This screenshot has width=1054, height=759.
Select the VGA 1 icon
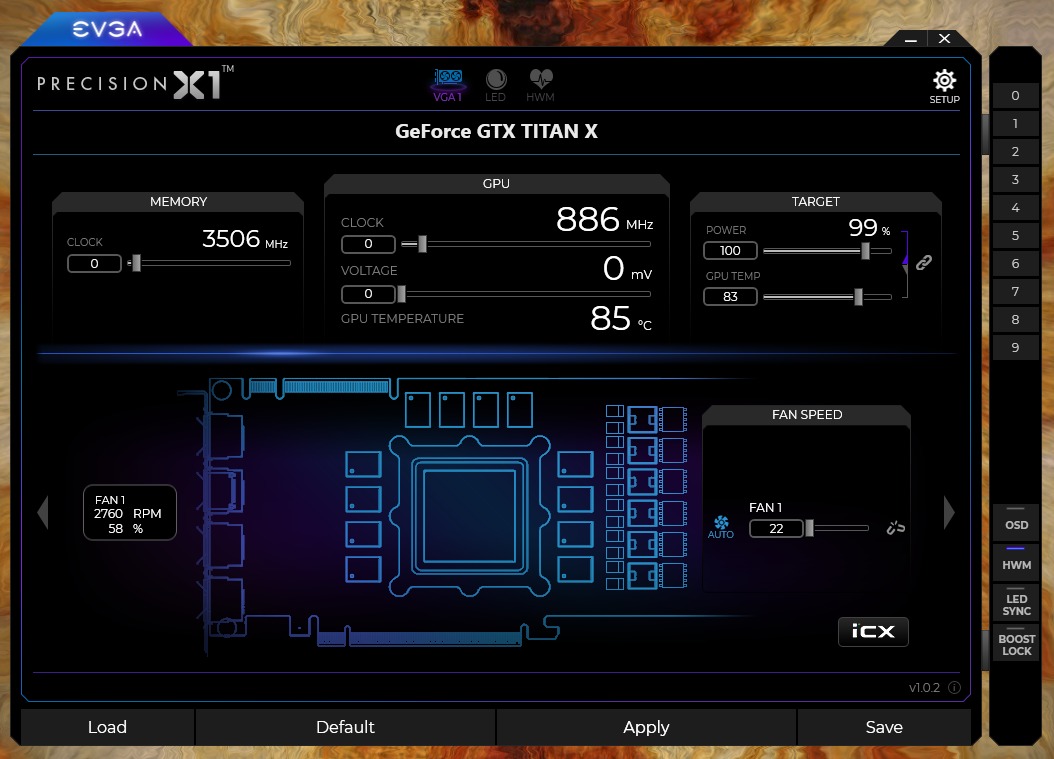tap(447, 83)
